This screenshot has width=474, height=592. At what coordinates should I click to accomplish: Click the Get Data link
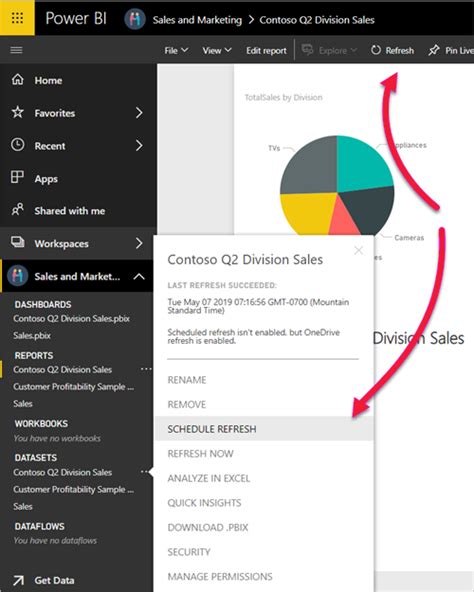54,580
